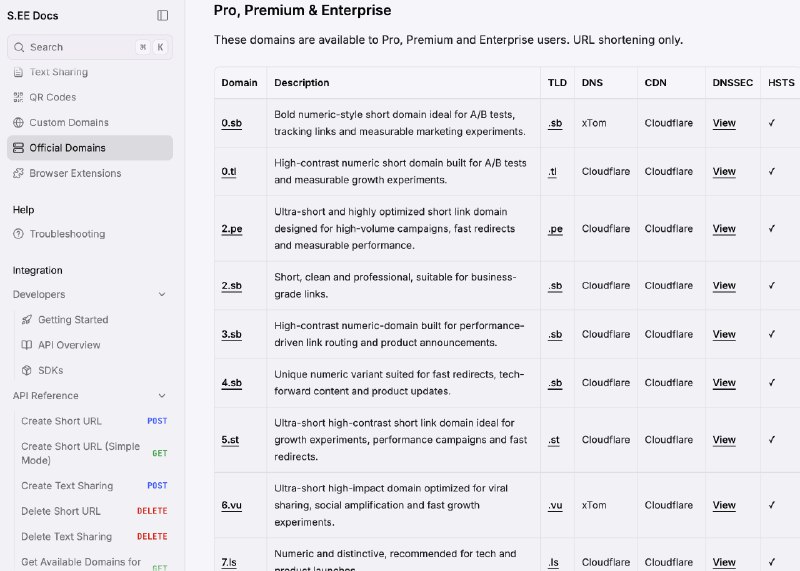The image size is (800, 571).
Task: Click the Troubleshooting help icon
Action: (19, 234)
